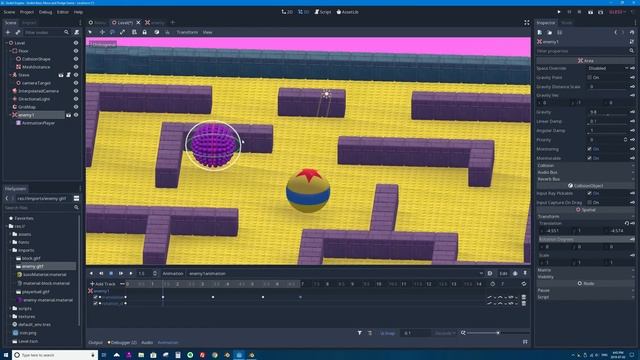
Task: Open scene icon on enemy1 node
Action: click(x=68, y=115)
